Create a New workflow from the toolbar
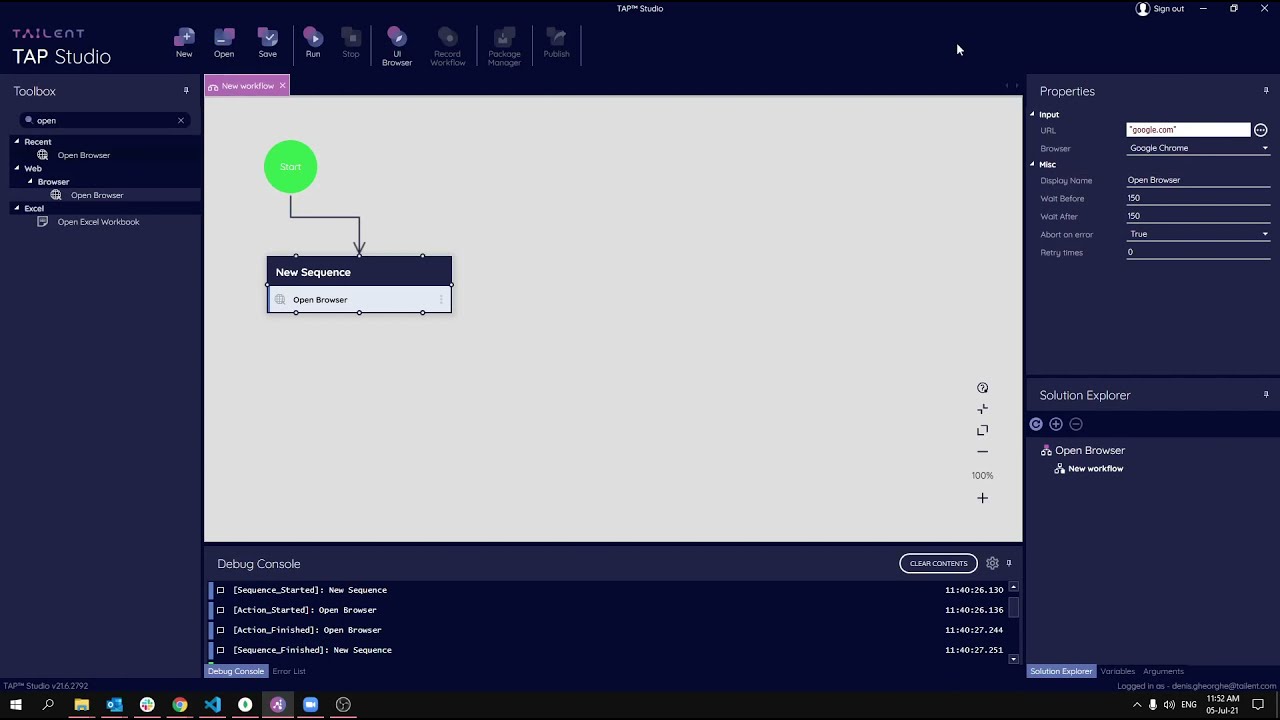This screenshot has width=1280, height=720. tap(184, 44)
